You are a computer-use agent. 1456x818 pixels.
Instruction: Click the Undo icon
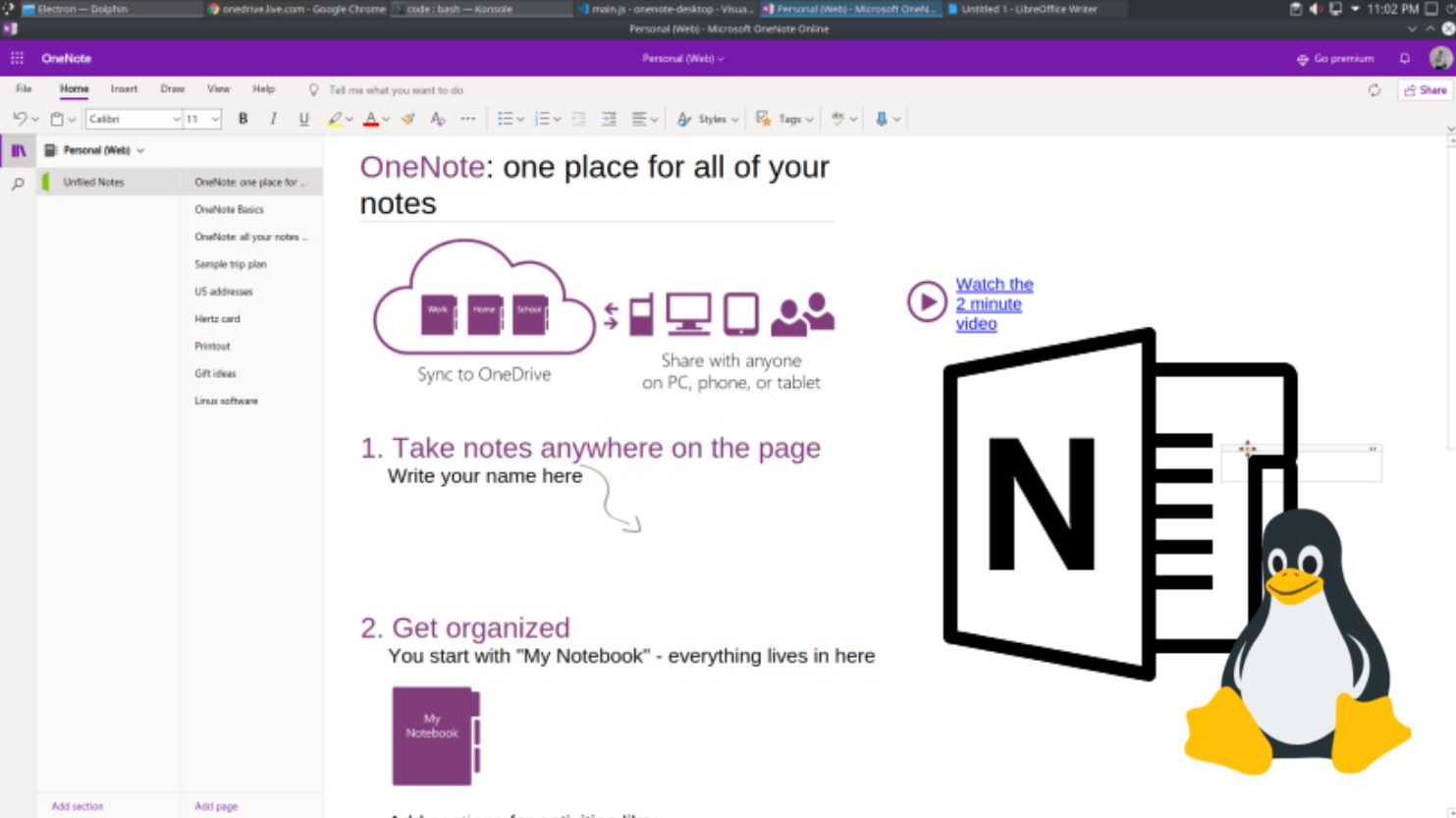coord(20,119)
